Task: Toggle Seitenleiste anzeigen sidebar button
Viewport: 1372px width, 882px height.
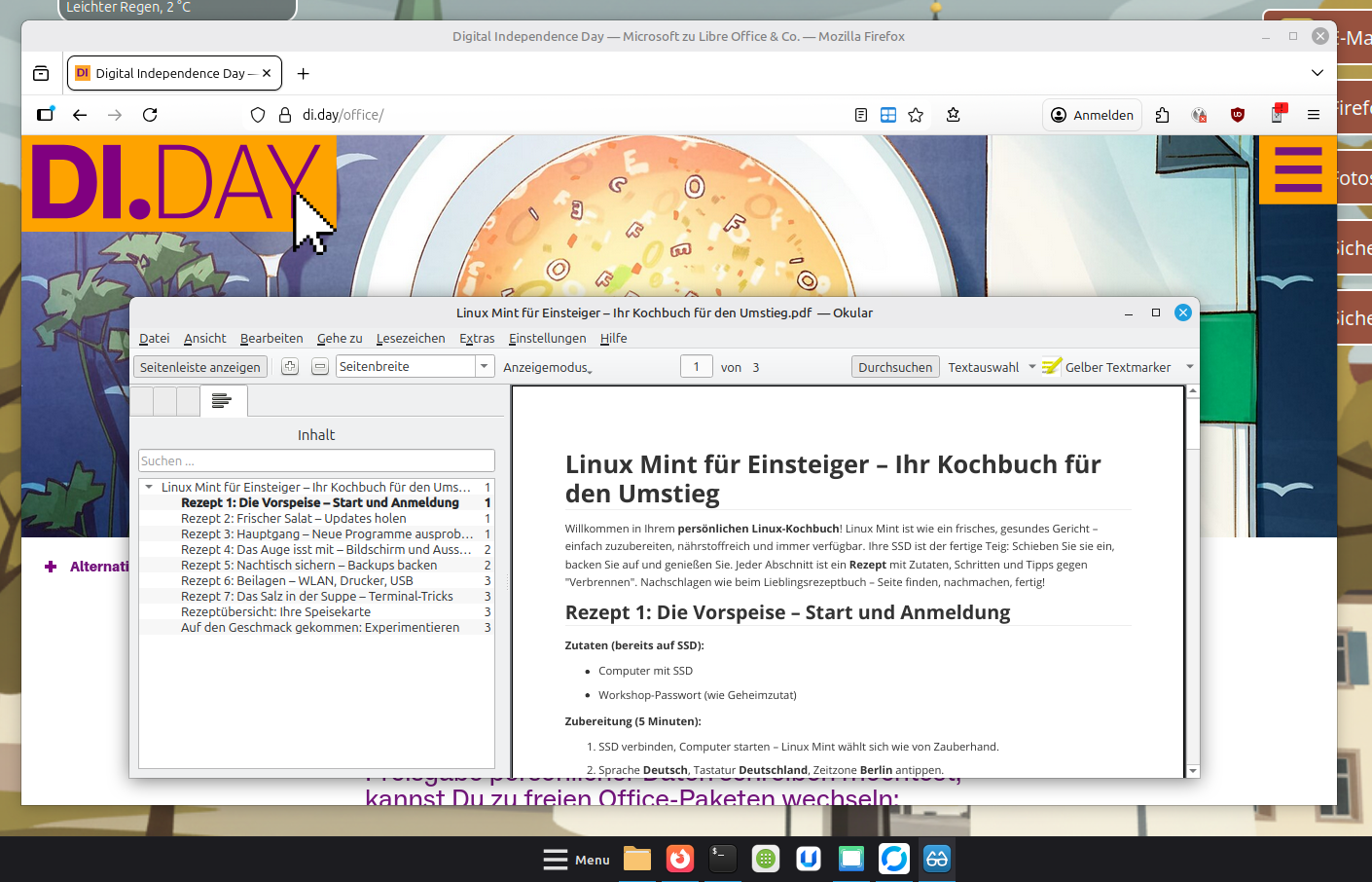Action: [200, 367]
